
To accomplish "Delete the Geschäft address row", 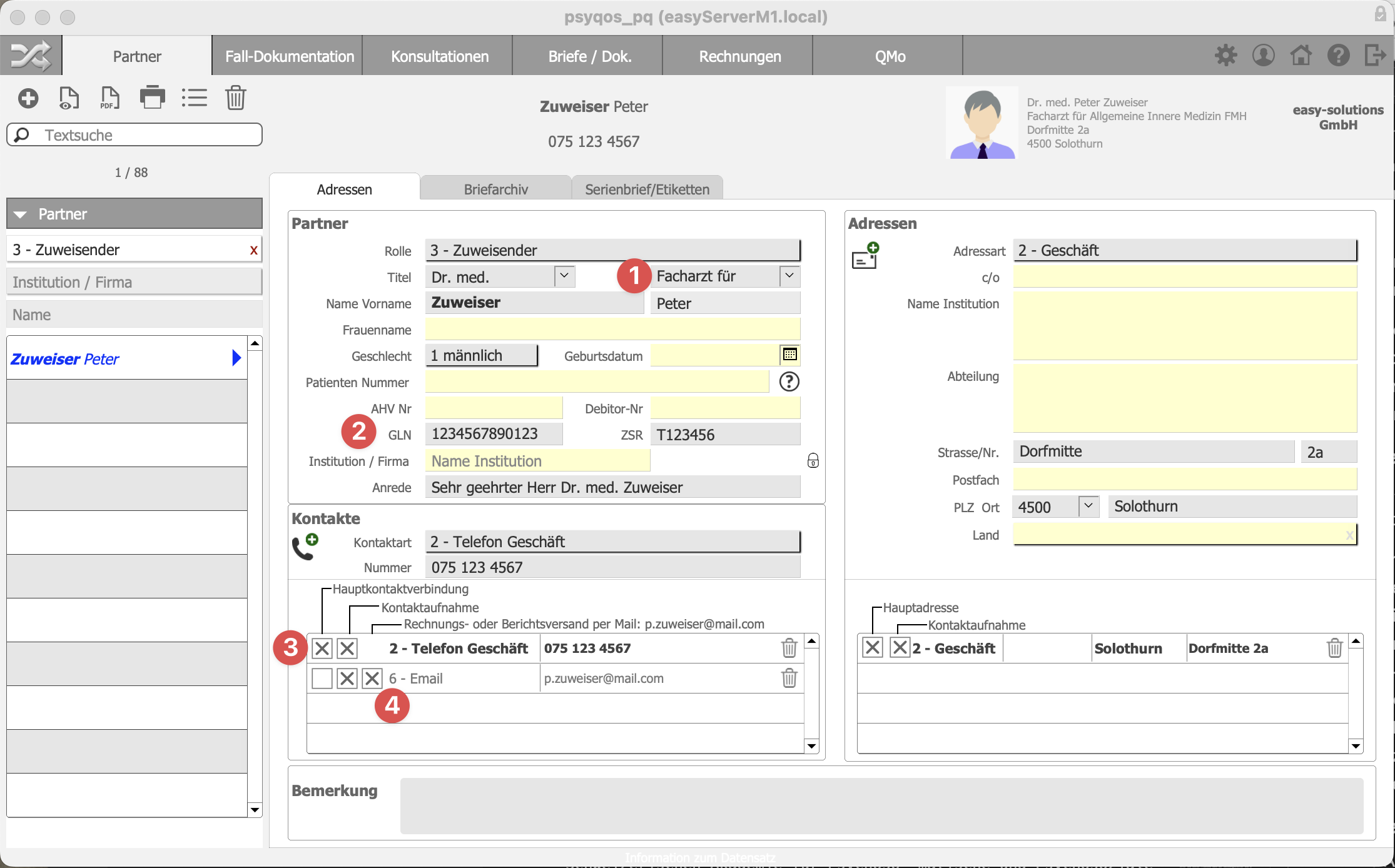I will click(x=1335, y=648).
